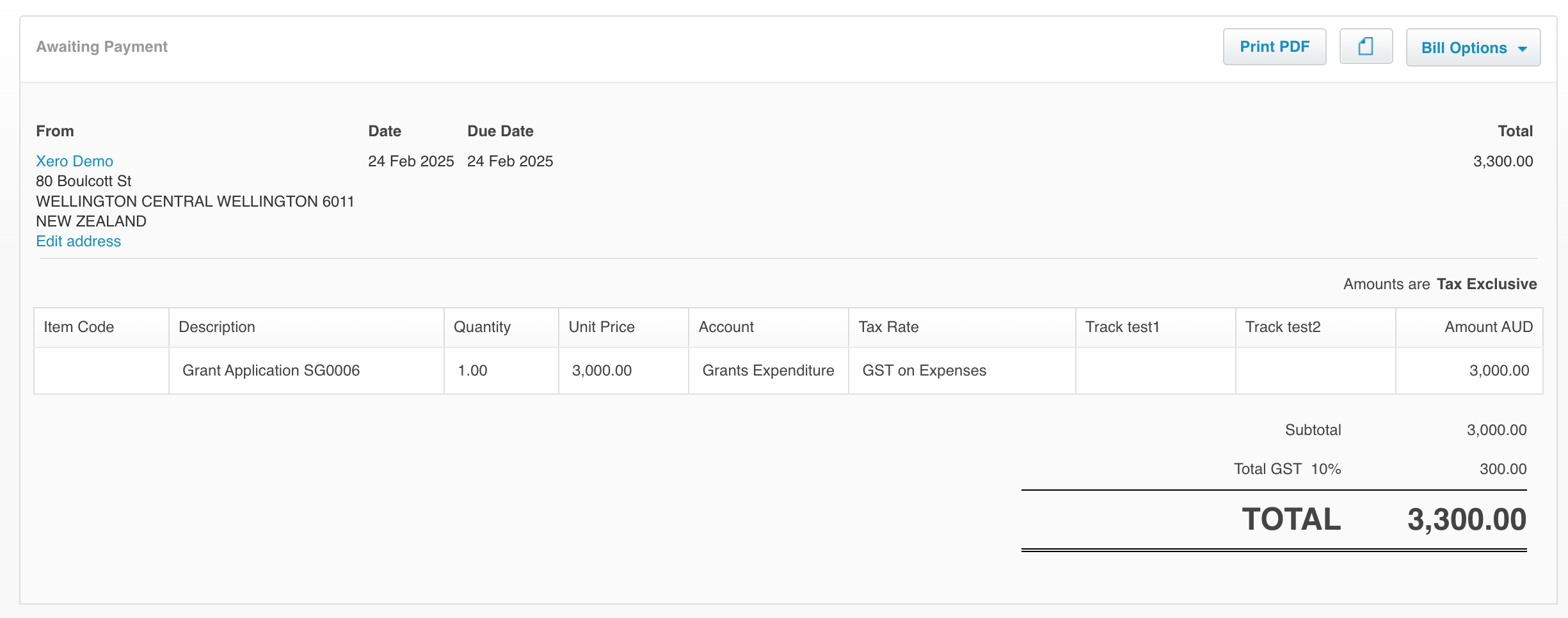Click the Tax Exclusive amounts label
Image resolution: width=1568 pixels, height=618 pixels.
(1486, 284)
